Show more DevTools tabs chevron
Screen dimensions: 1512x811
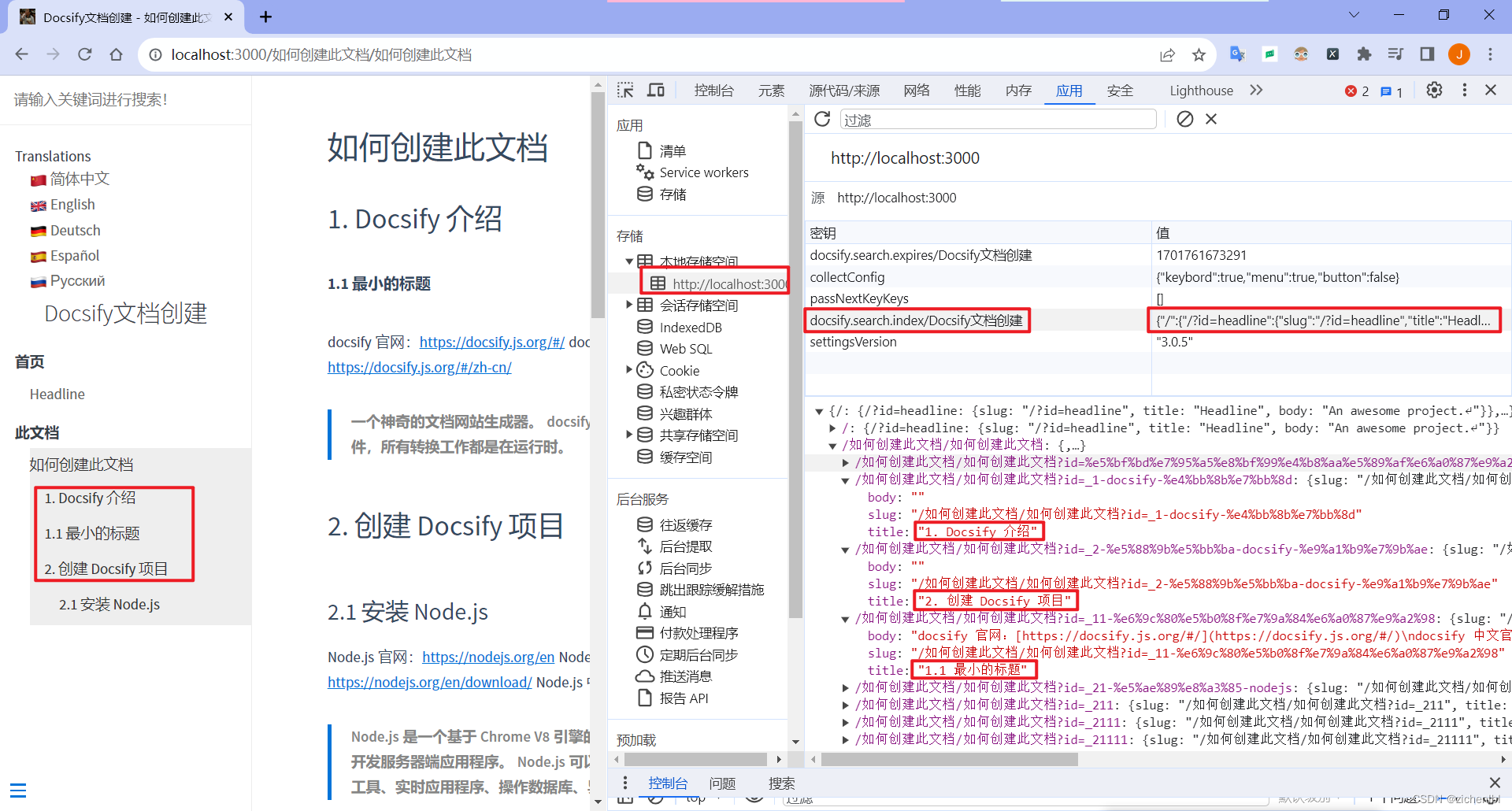pos(1256,91)
